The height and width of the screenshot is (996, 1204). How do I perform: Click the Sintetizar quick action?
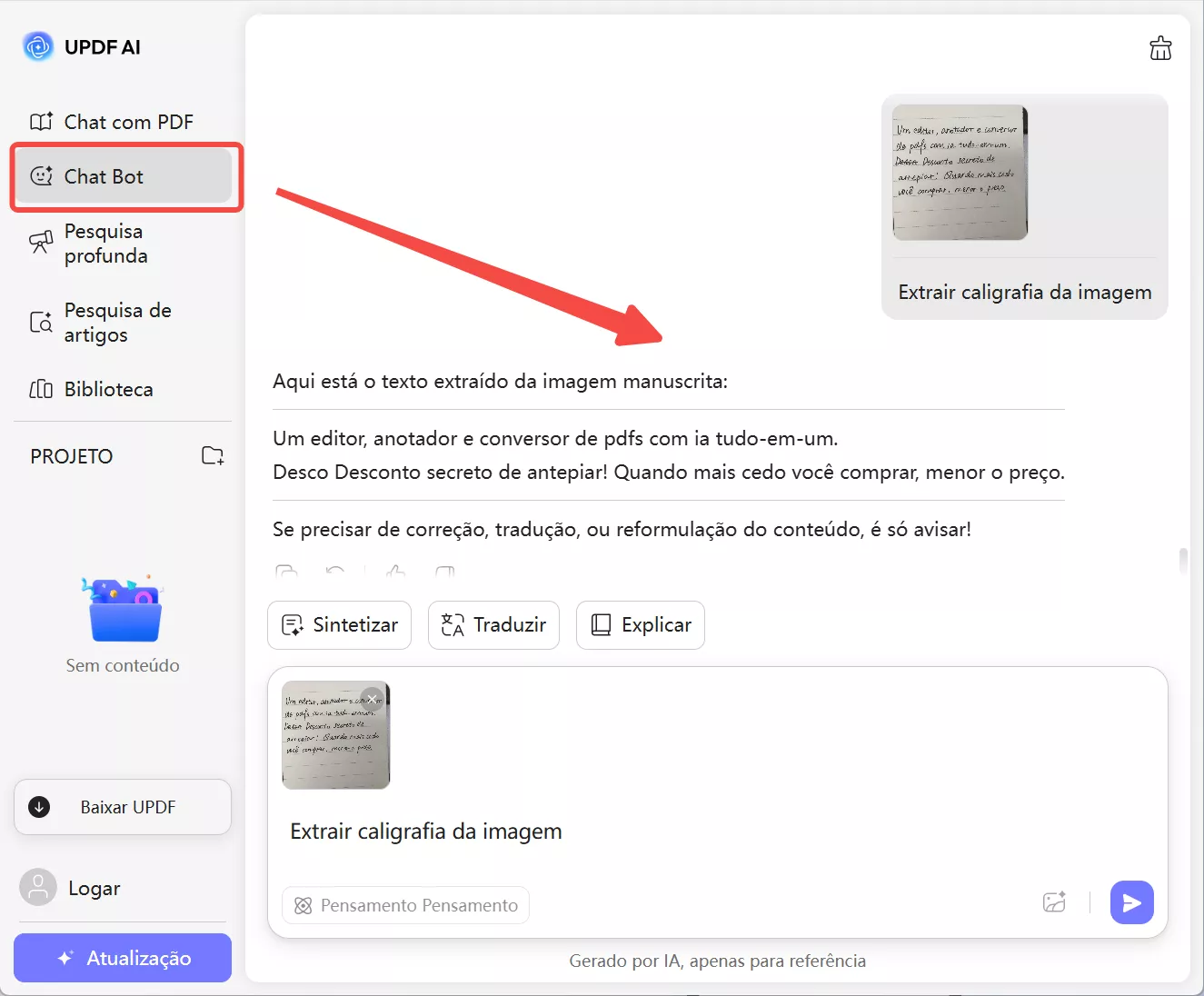tap(339, 625)
